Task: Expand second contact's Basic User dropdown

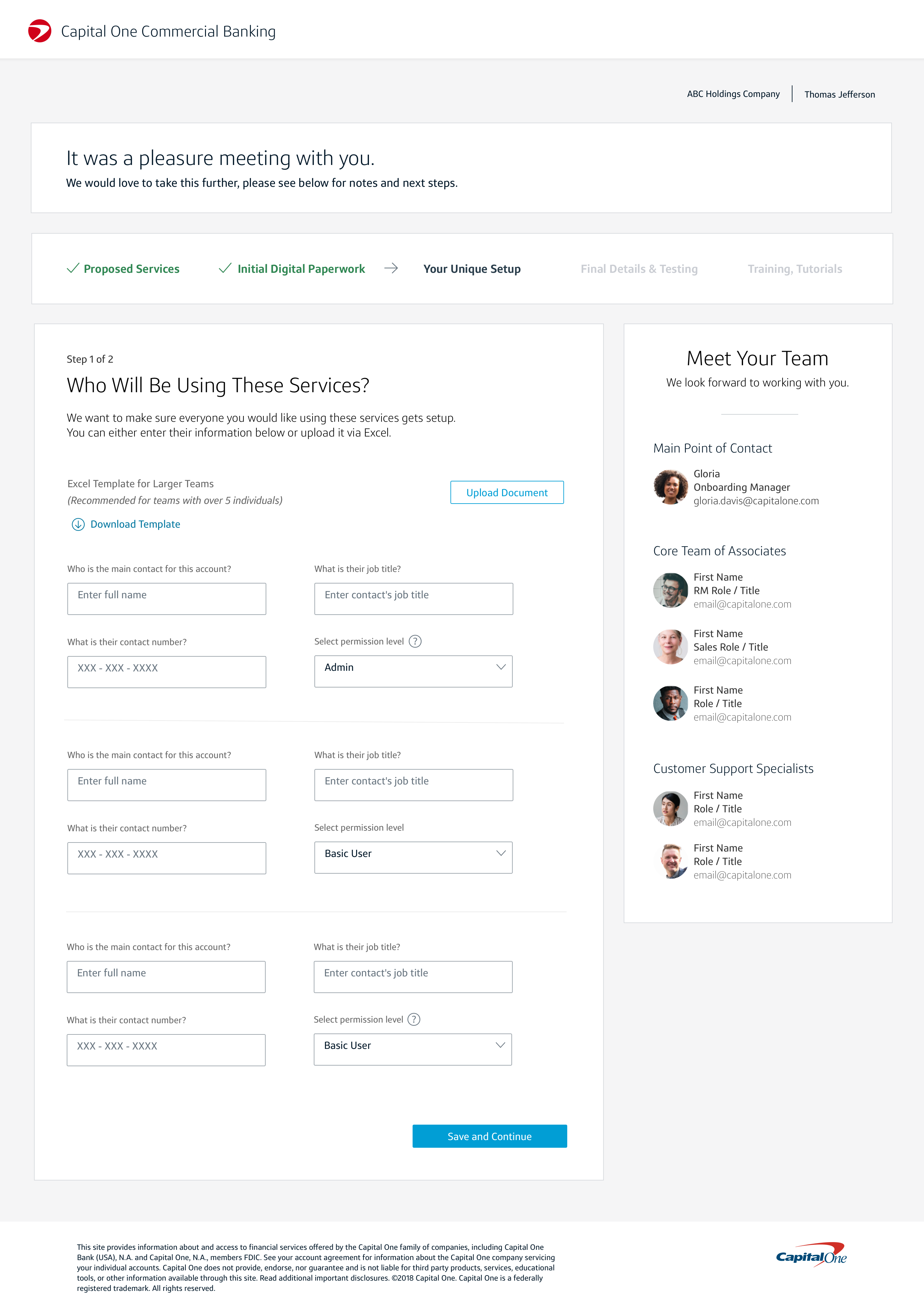Action: [x=413, y=857]
